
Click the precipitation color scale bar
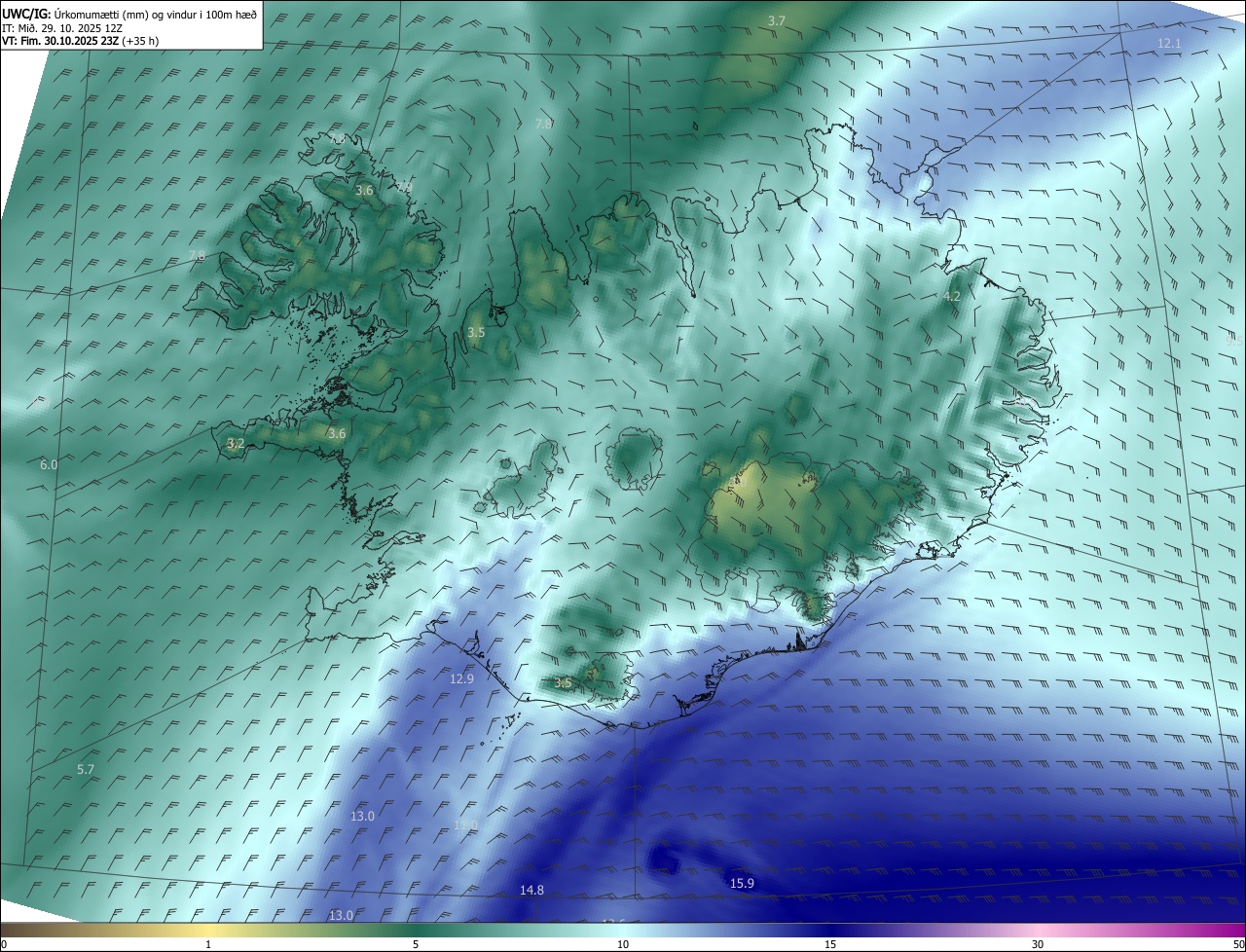pos(623,930)
